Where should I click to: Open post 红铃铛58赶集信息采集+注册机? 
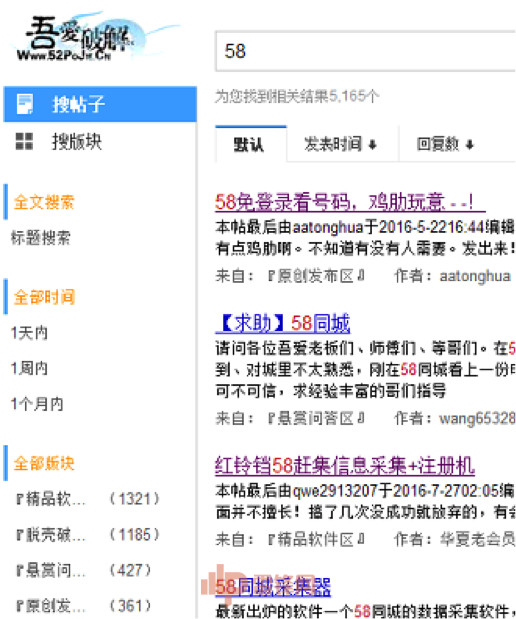click(x=345, y=465)
